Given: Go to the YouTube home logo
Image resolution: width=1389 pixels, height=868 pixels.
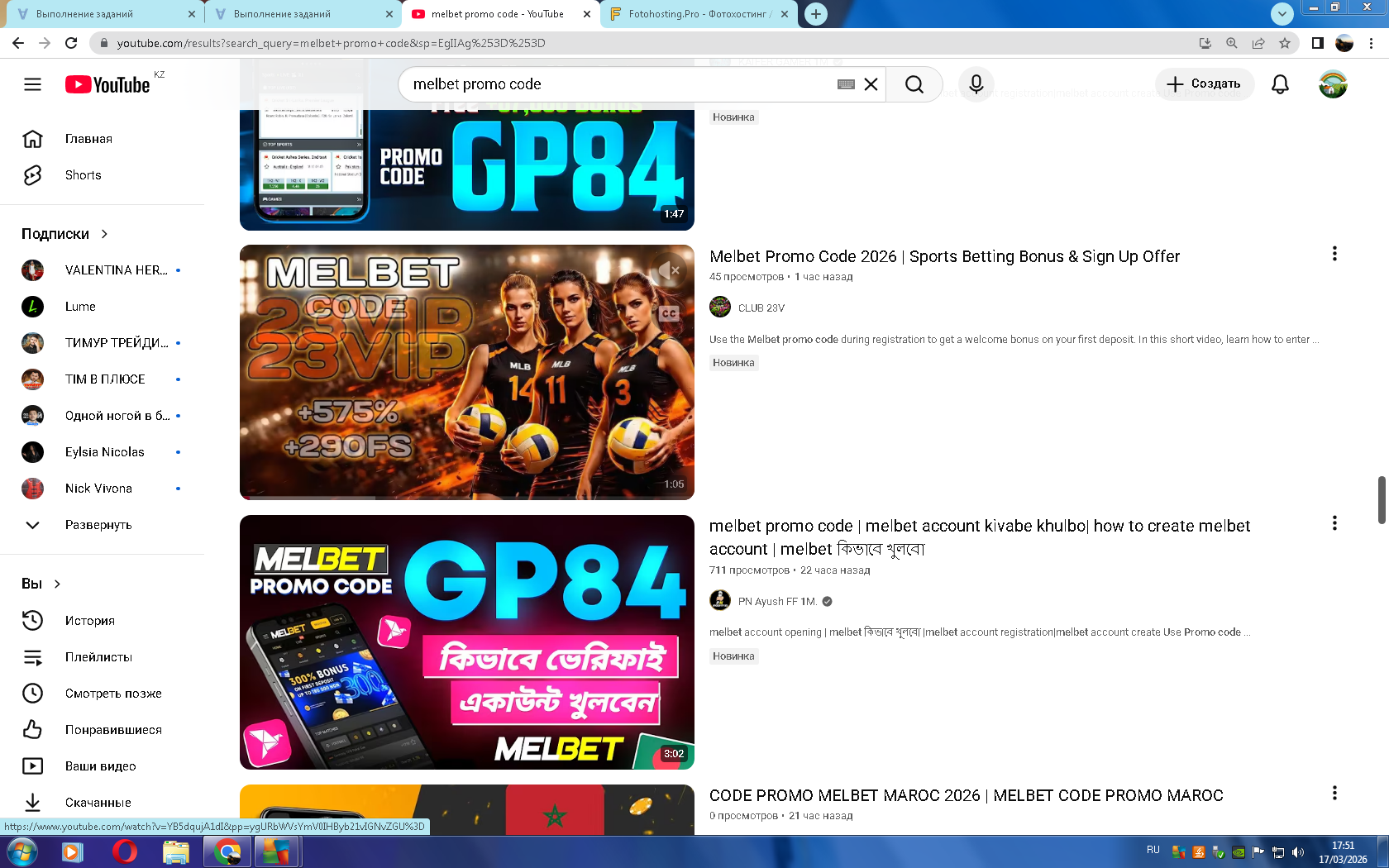Looking at the screenshot, I should click(x=107, y=84).
